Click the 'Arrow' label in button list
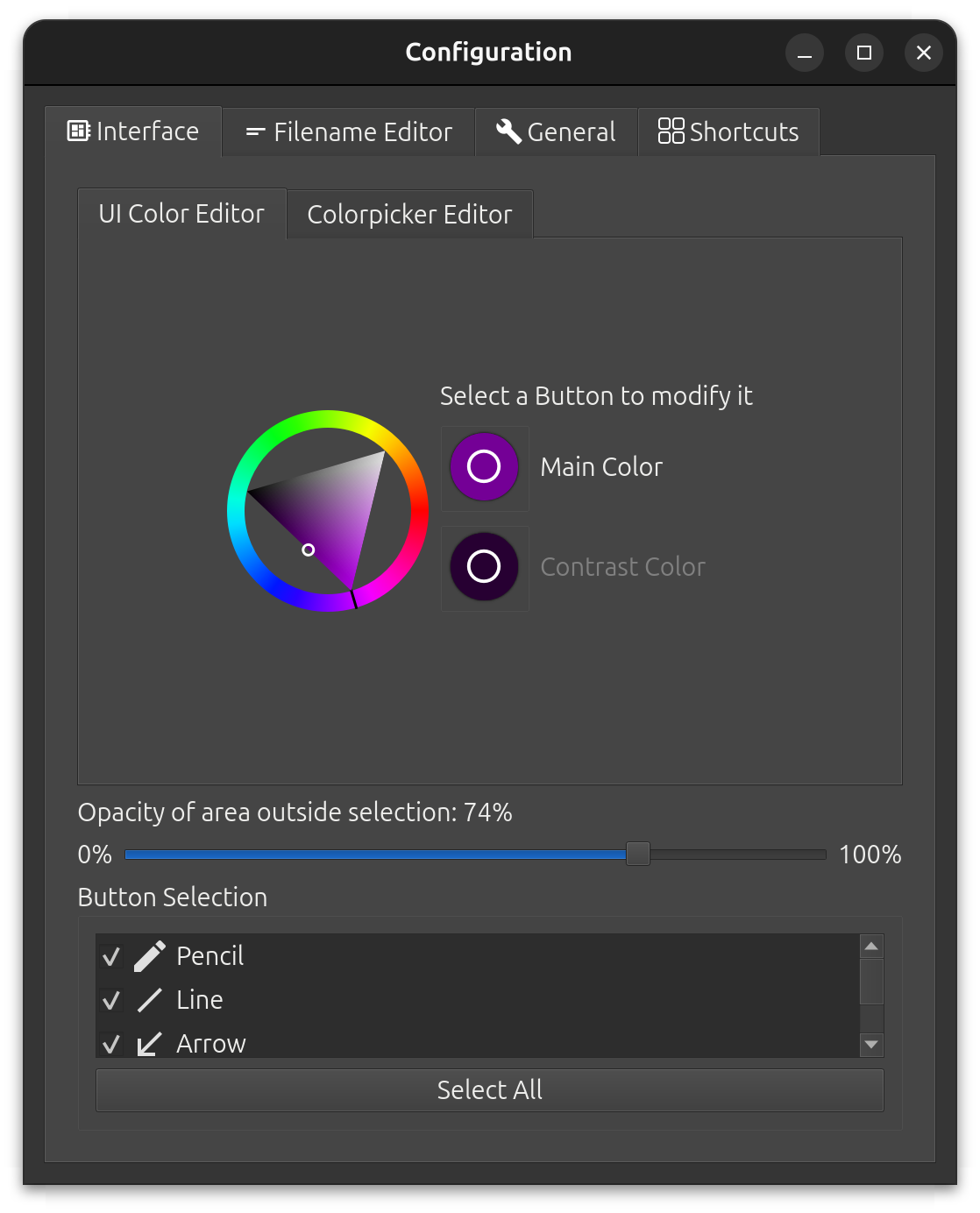Viewport: 980px width, 1213px height. [x=211, y=1044]
